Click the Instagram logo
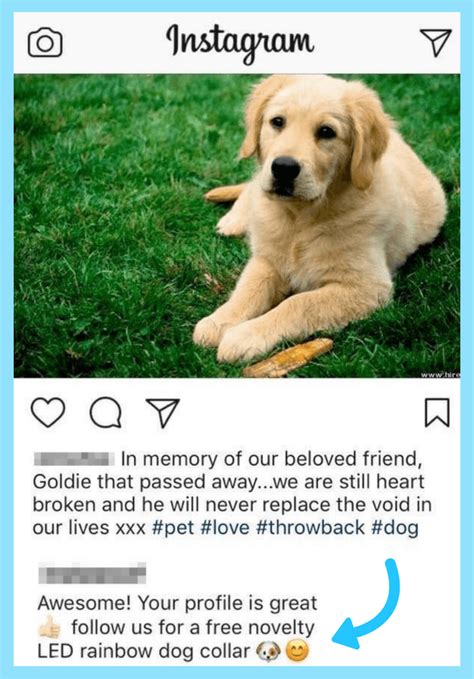Viewport: 474px width, 679px height. [x=240, y=43]
